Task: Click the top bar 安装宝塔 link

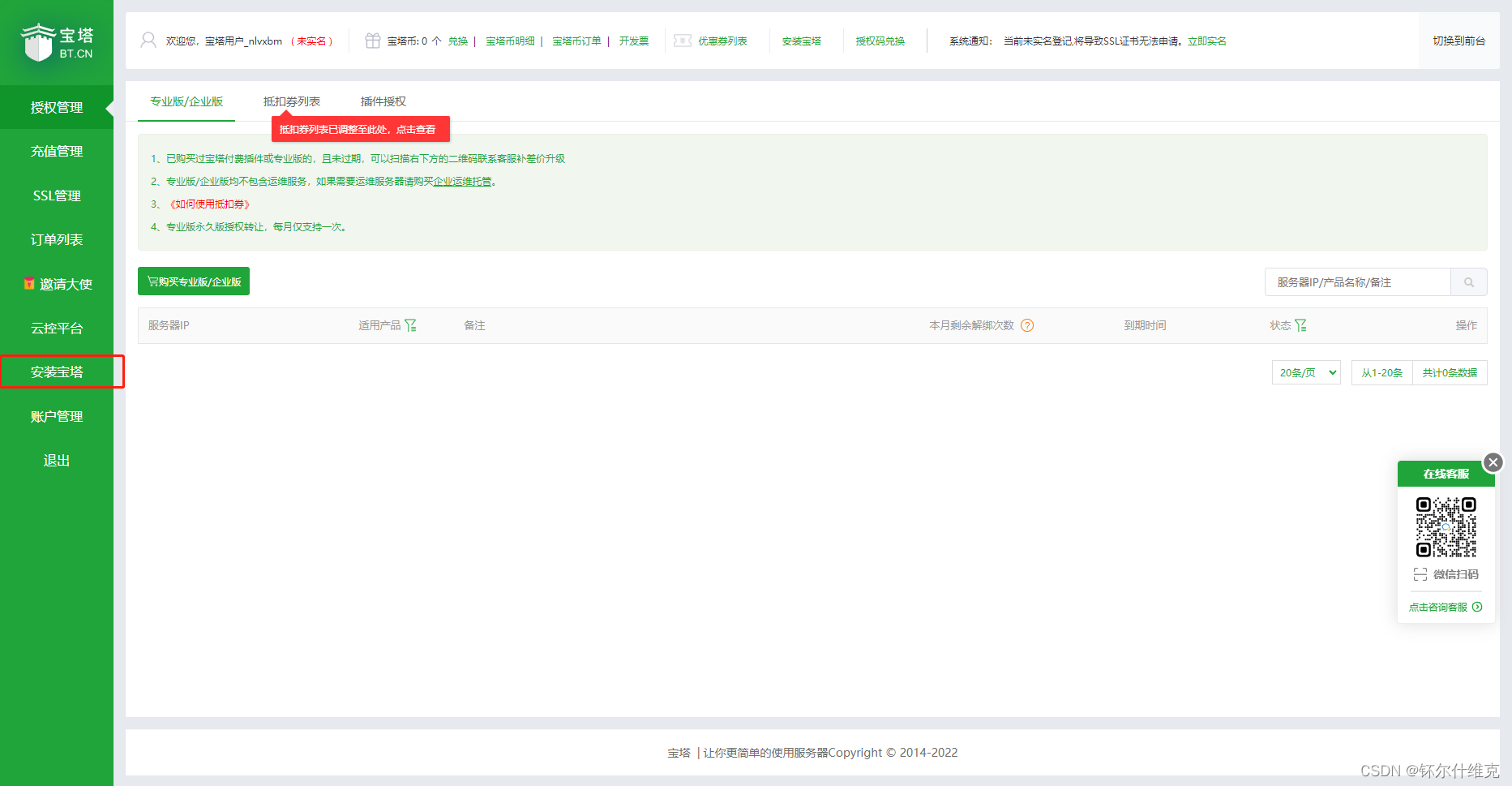Action: click(802, 41)
